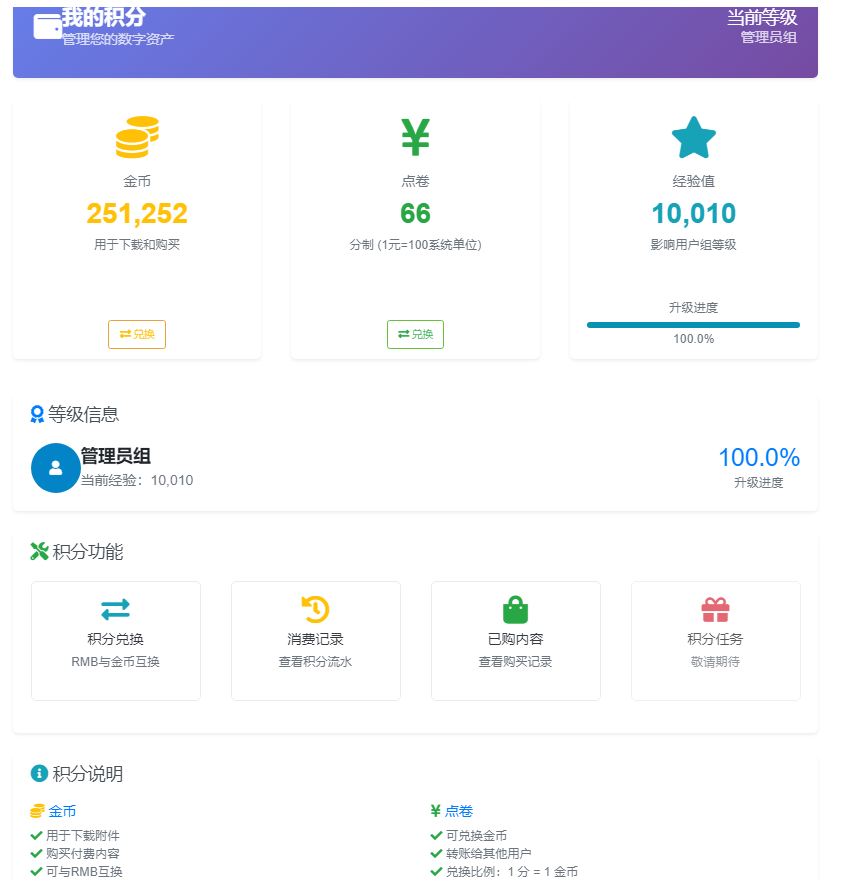Click the 已购内容 shopping bag icon
The image size is (844, 881).
click(x=515, y=609)
